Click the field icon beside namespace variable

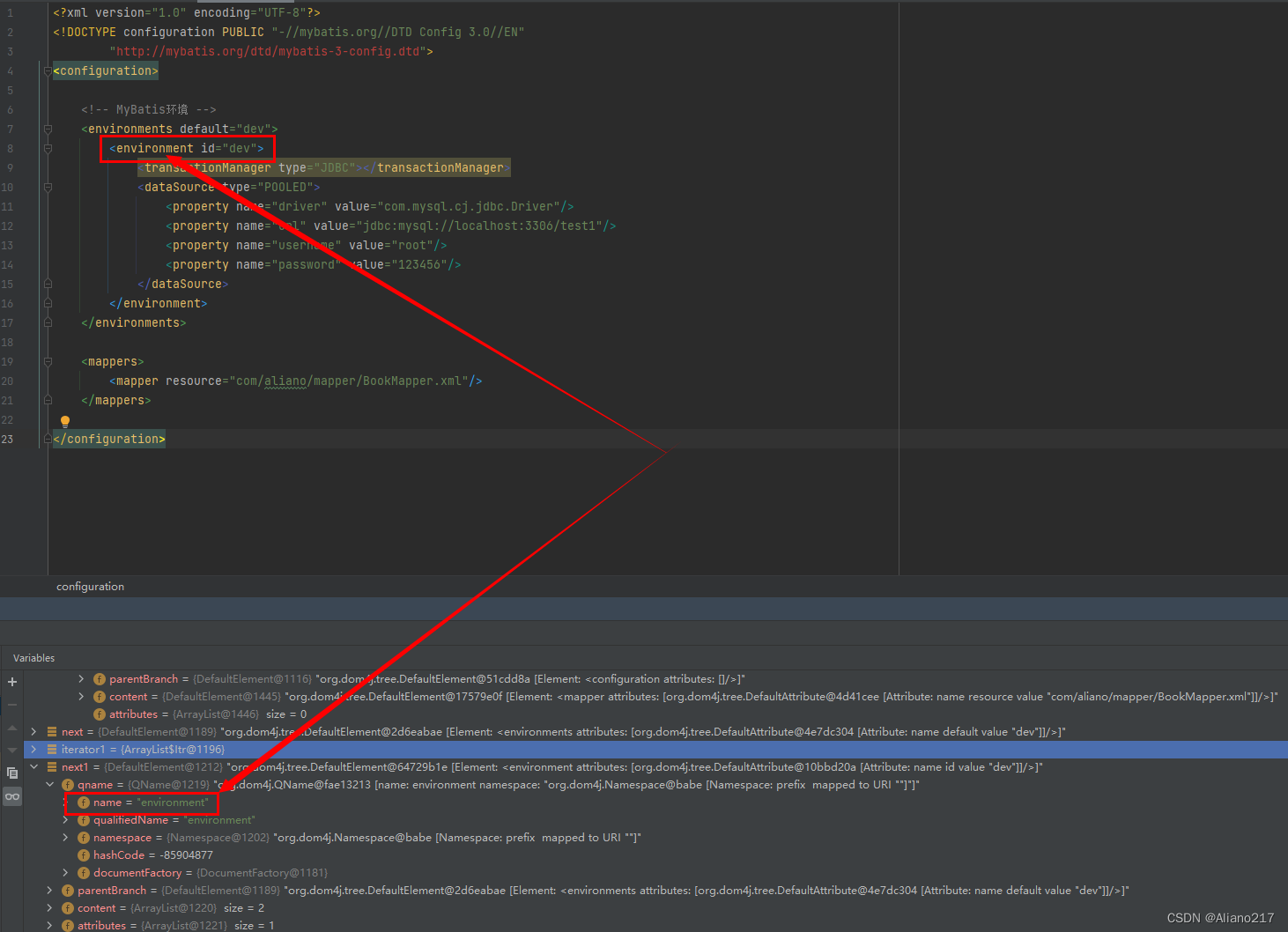tap(84, 838)
